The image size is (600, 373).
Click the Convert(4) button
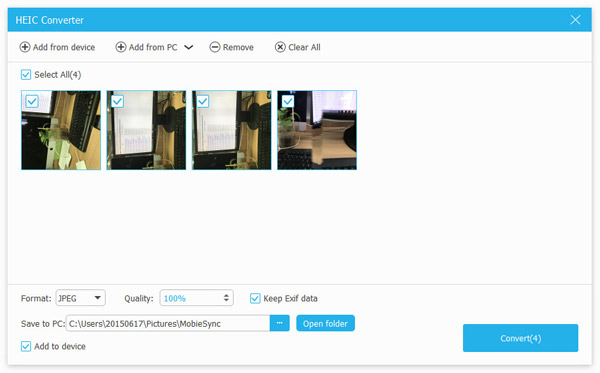[x=520, y=338]
